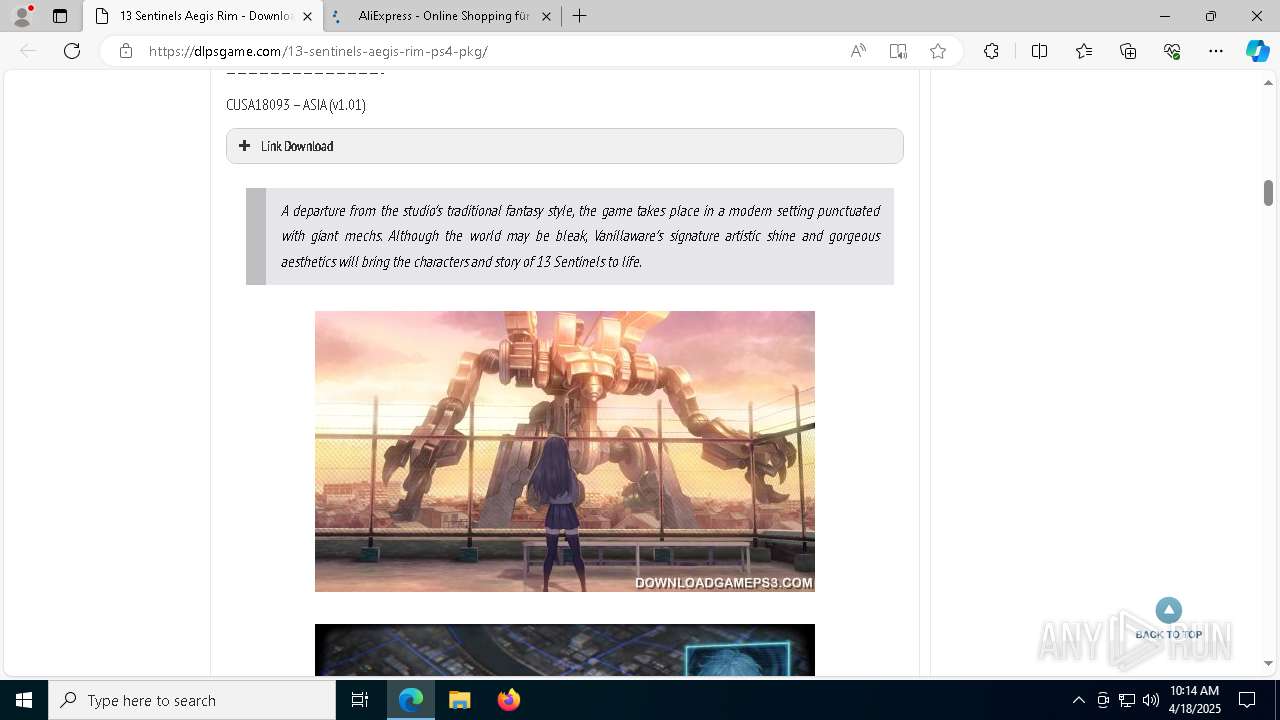
Task: Activate Read aloud icon
Action: 858,51
